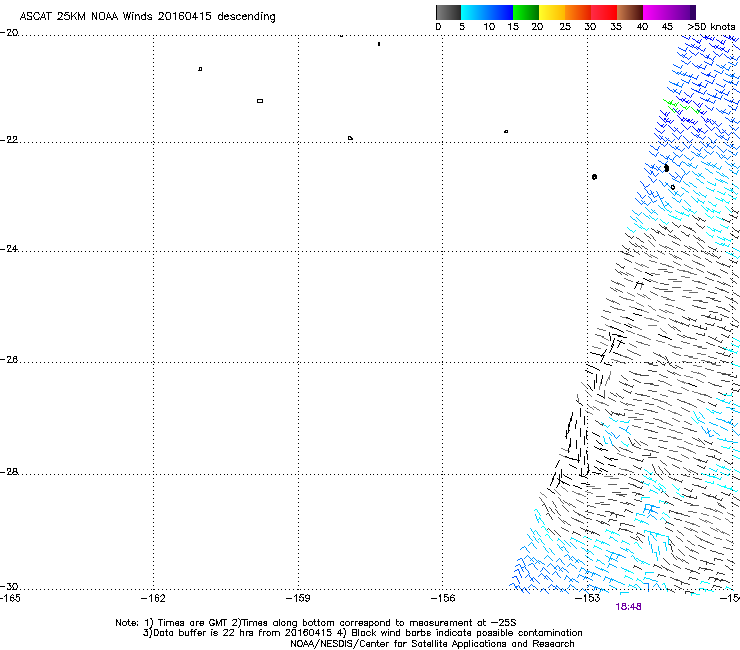
Task: Click the '45' legend scale label
Action: (x=667, y=27)
